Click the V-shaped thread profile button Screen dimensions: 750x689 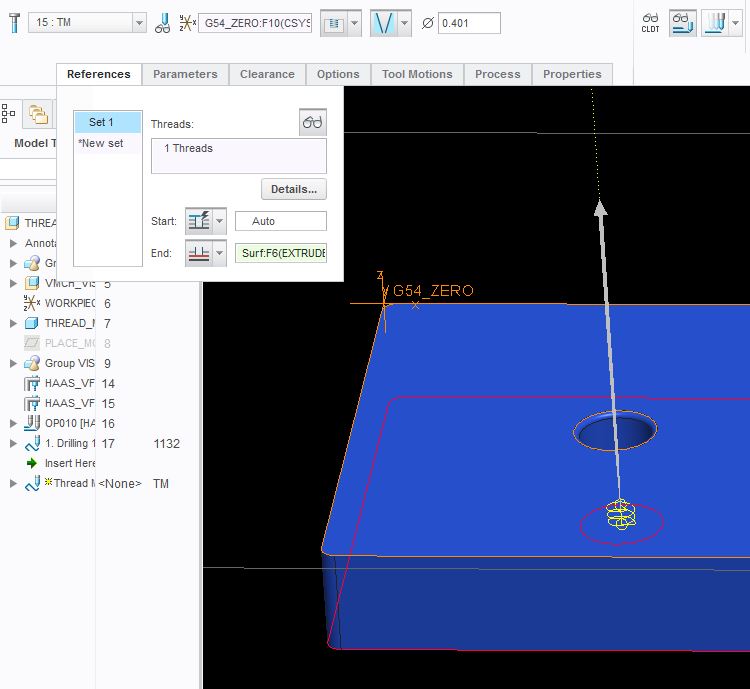pyautogui.click(x=384, y=23)
